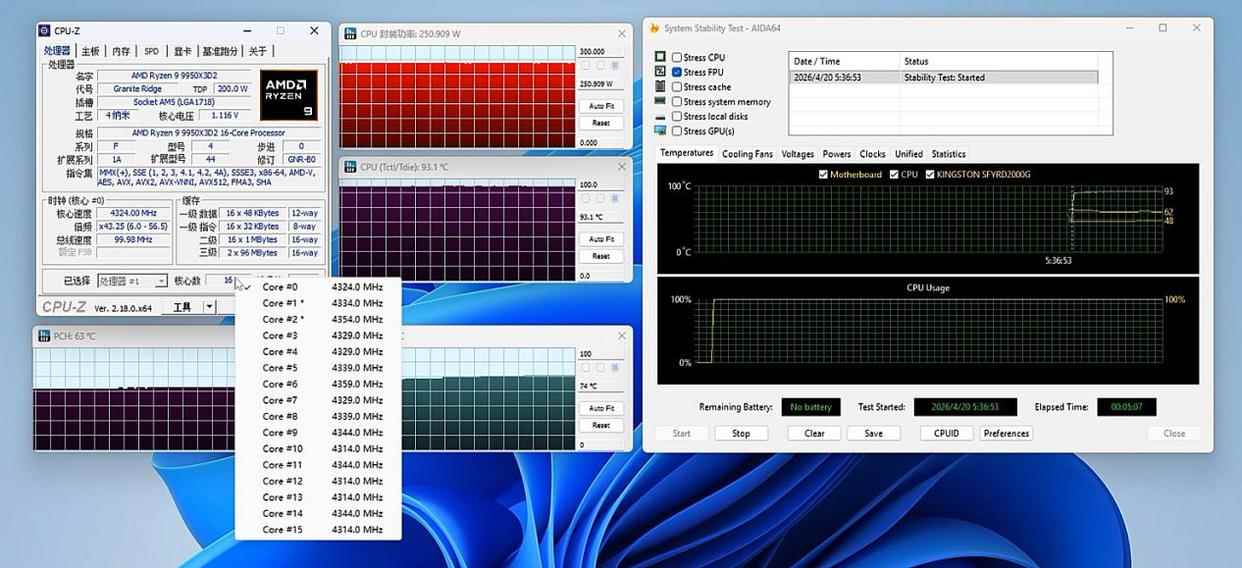Click the Stress cache icon in AIDA64
This screenshot has height=568, width=1242.
click(x=660, y=86)
